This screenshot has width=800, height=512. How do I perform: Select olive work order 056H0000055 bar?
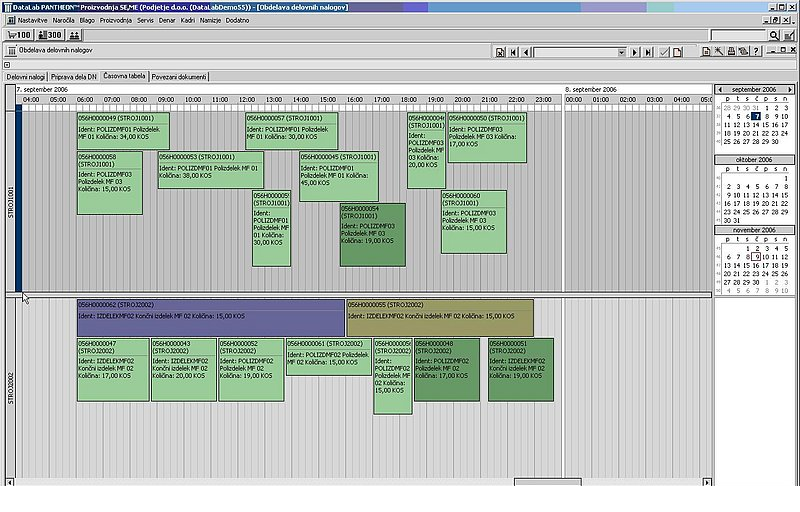tap(439, 317)
